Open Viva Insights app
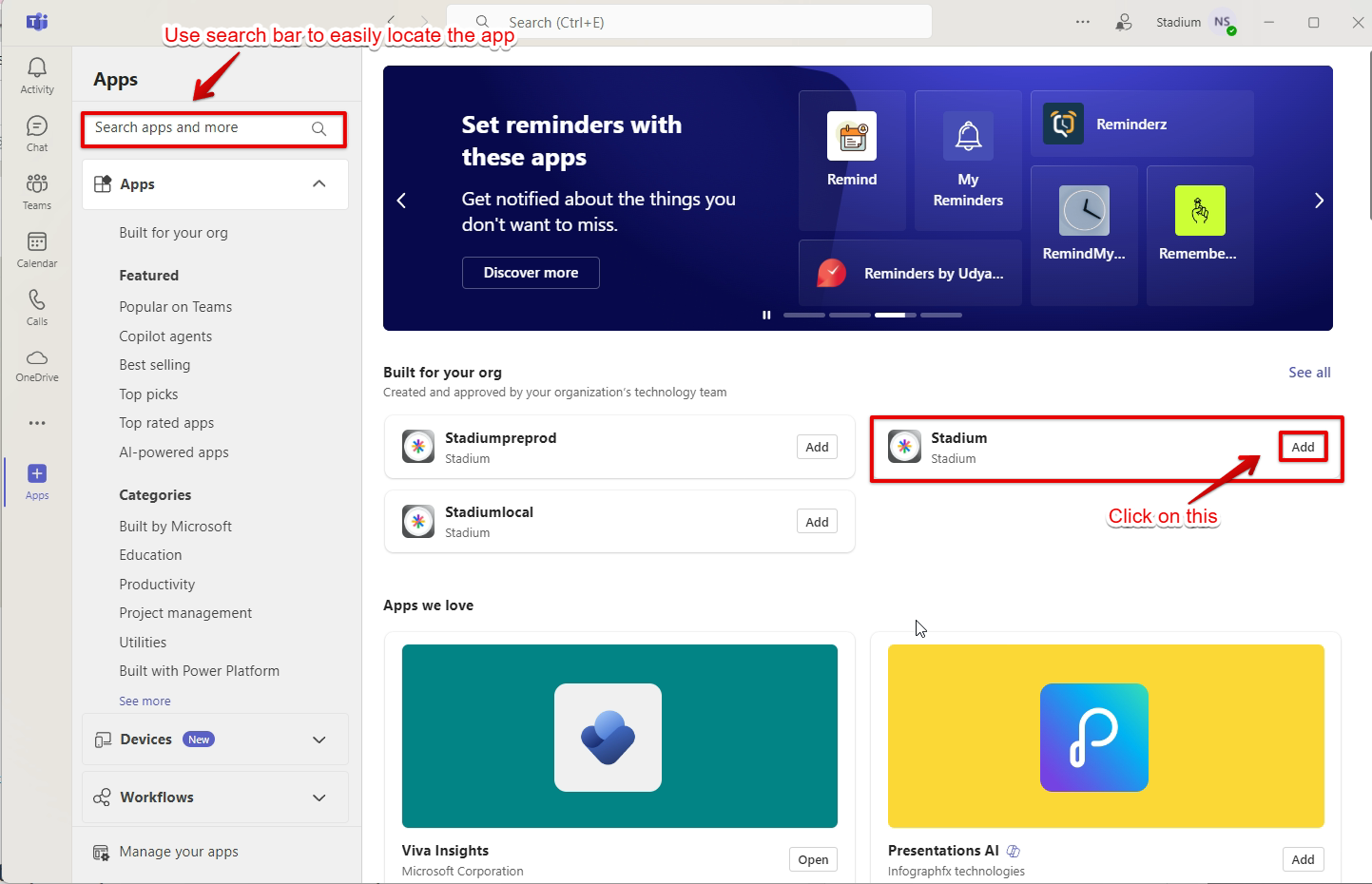This screenshot has width=1372, height=884. pos(813,859)
